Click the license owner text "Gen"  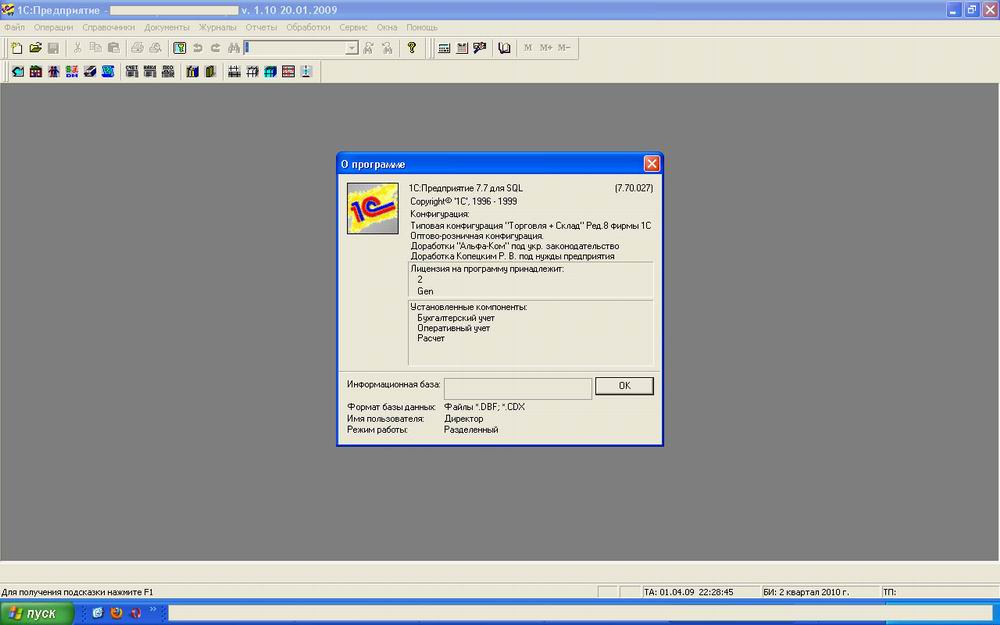click(425, 291)
